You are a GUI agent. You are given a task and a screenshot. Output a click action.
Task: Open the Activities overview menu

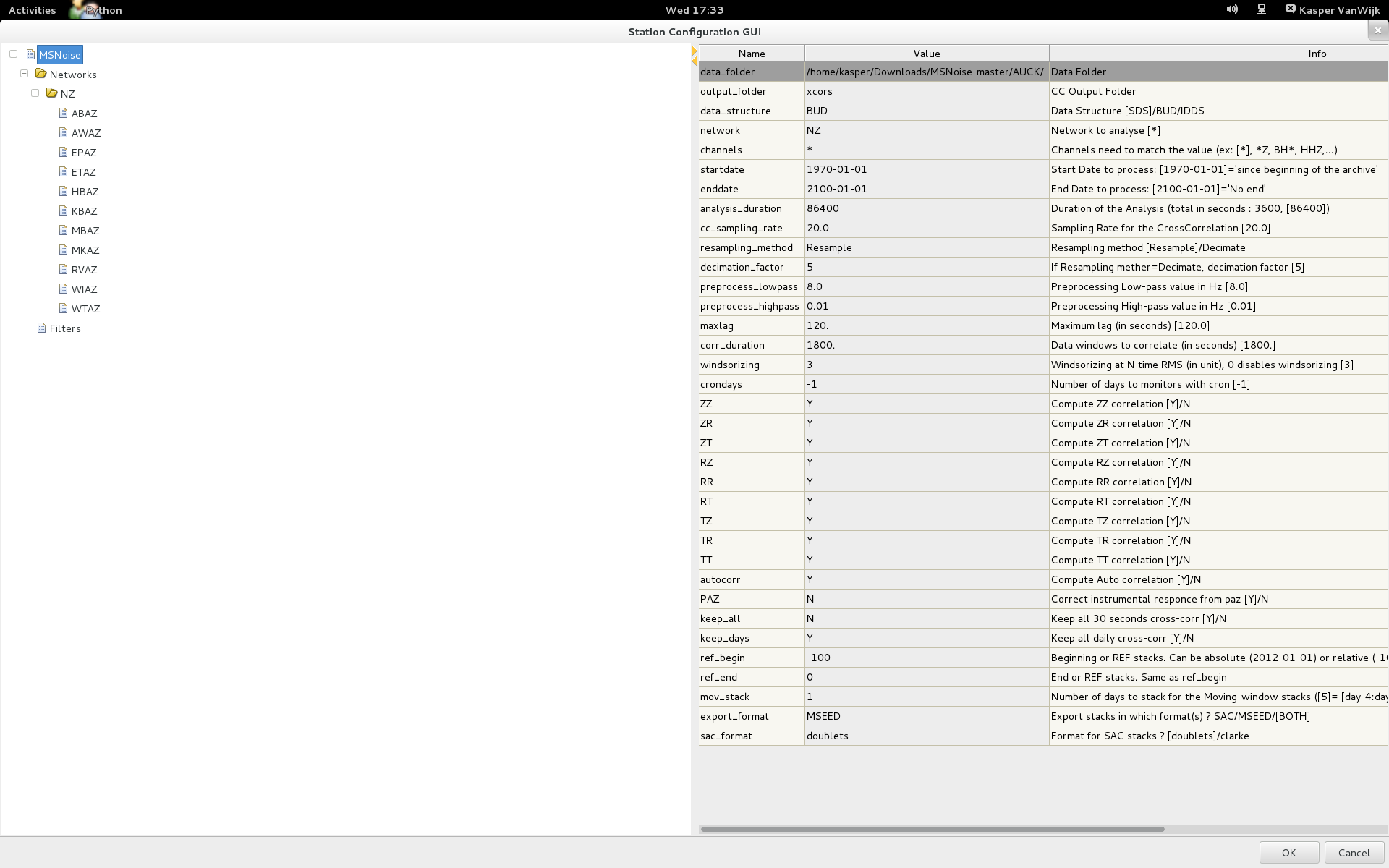(32, 9)
